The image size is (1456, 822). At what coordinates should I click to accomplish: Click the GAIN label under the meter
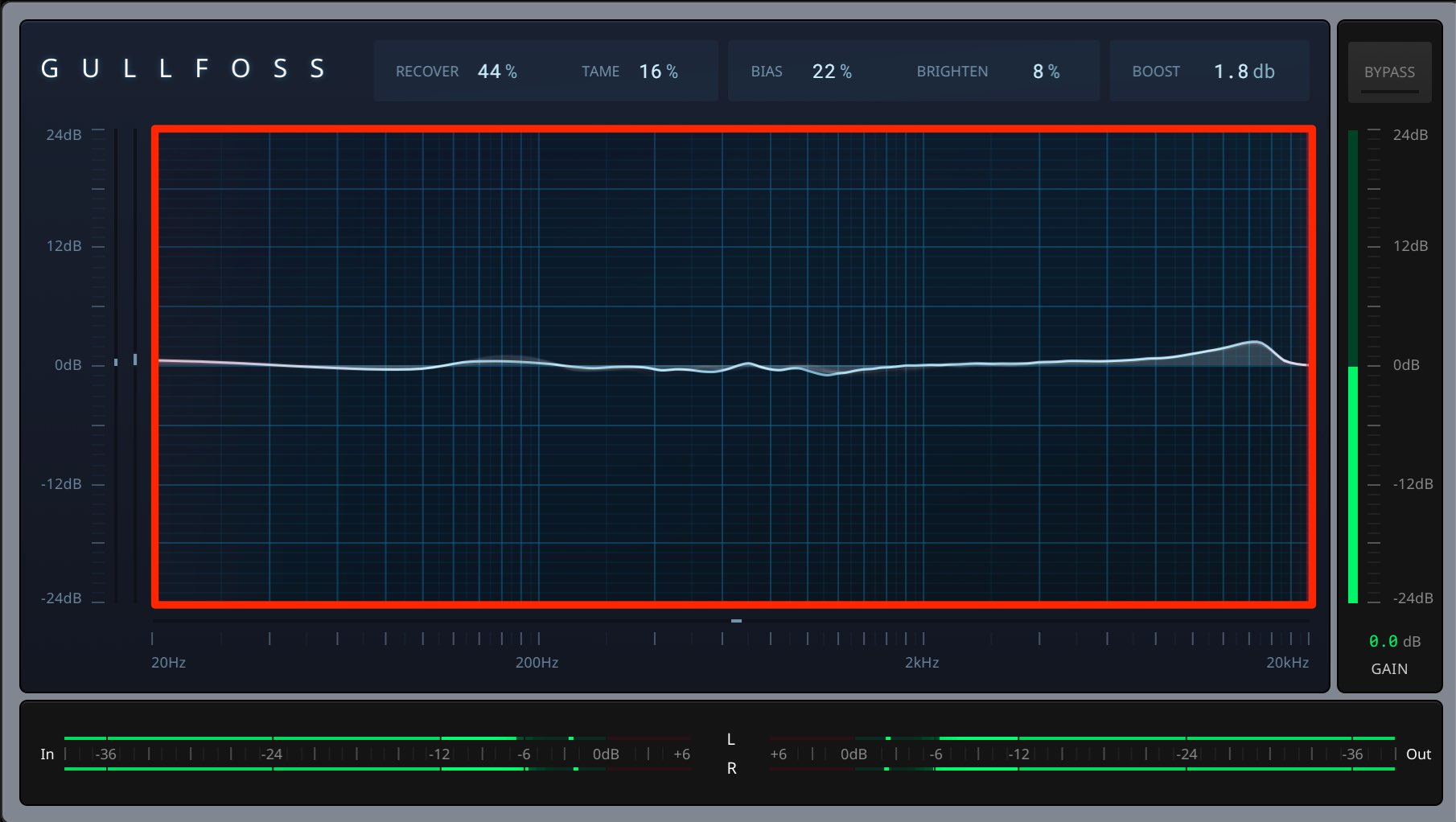(1389, 669)
